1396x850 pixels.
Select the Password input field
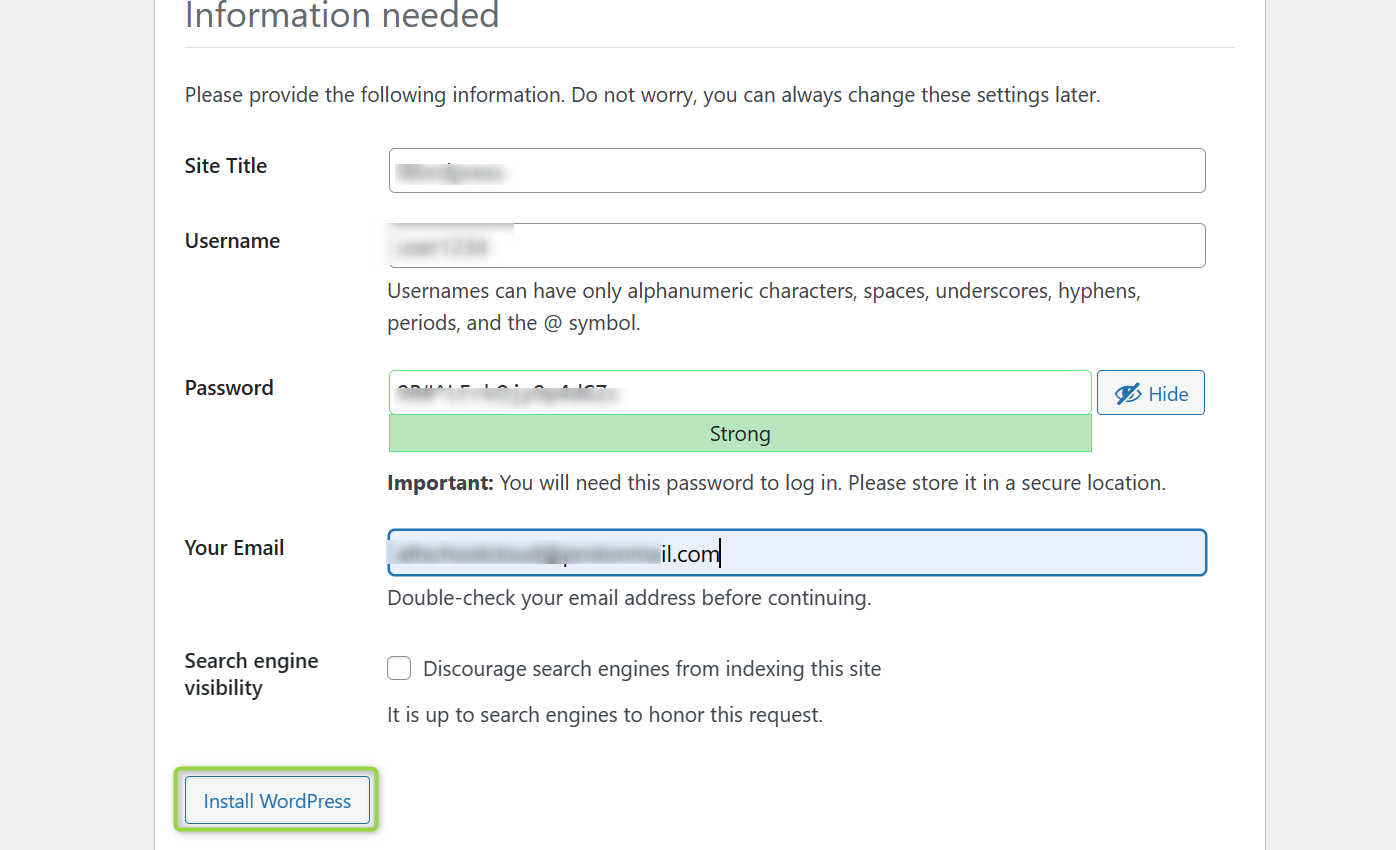[740, 392]
